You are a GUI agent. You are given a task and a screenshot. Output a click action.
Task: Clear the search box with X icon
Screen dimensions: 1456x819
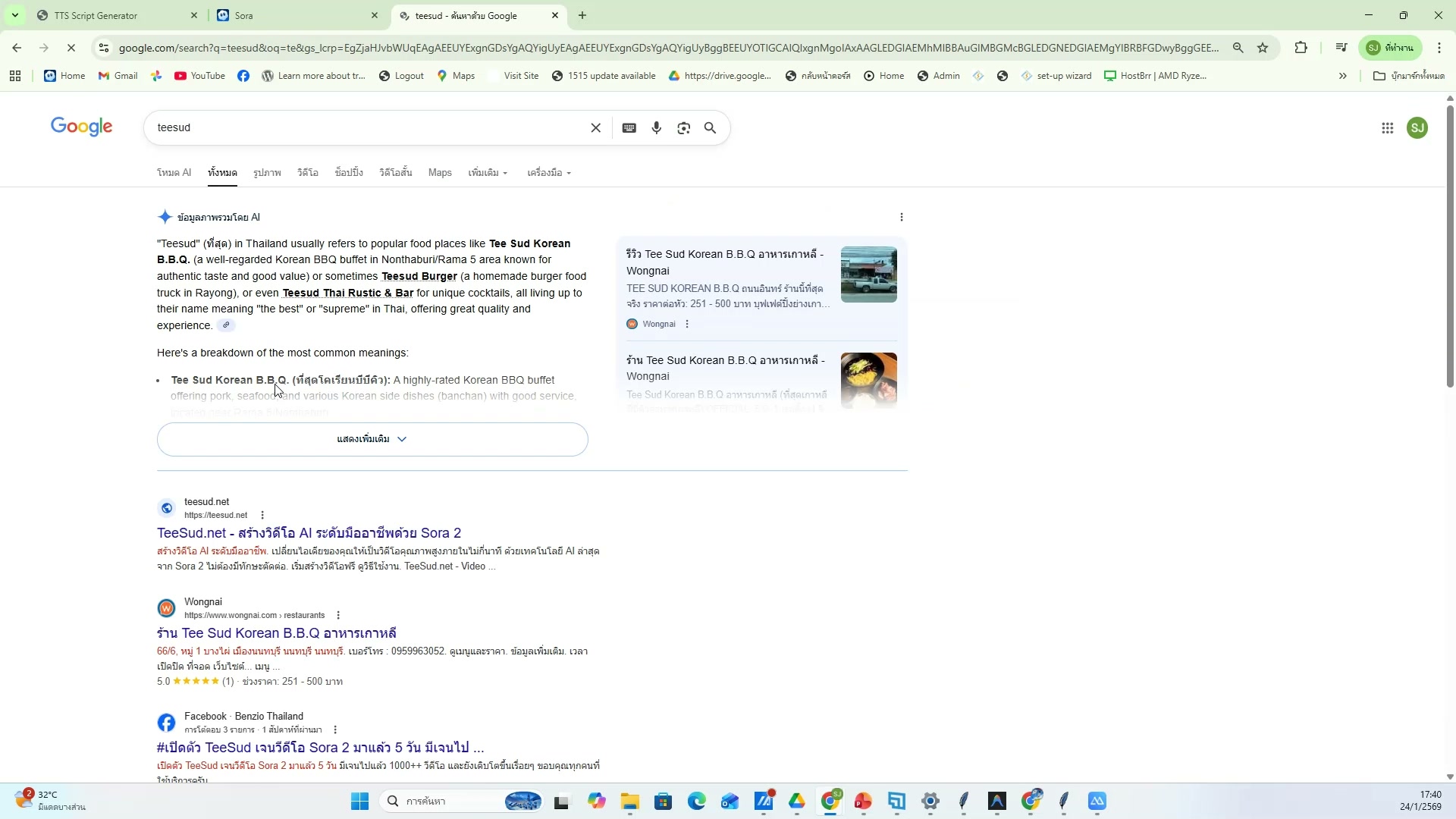(595, 128)
